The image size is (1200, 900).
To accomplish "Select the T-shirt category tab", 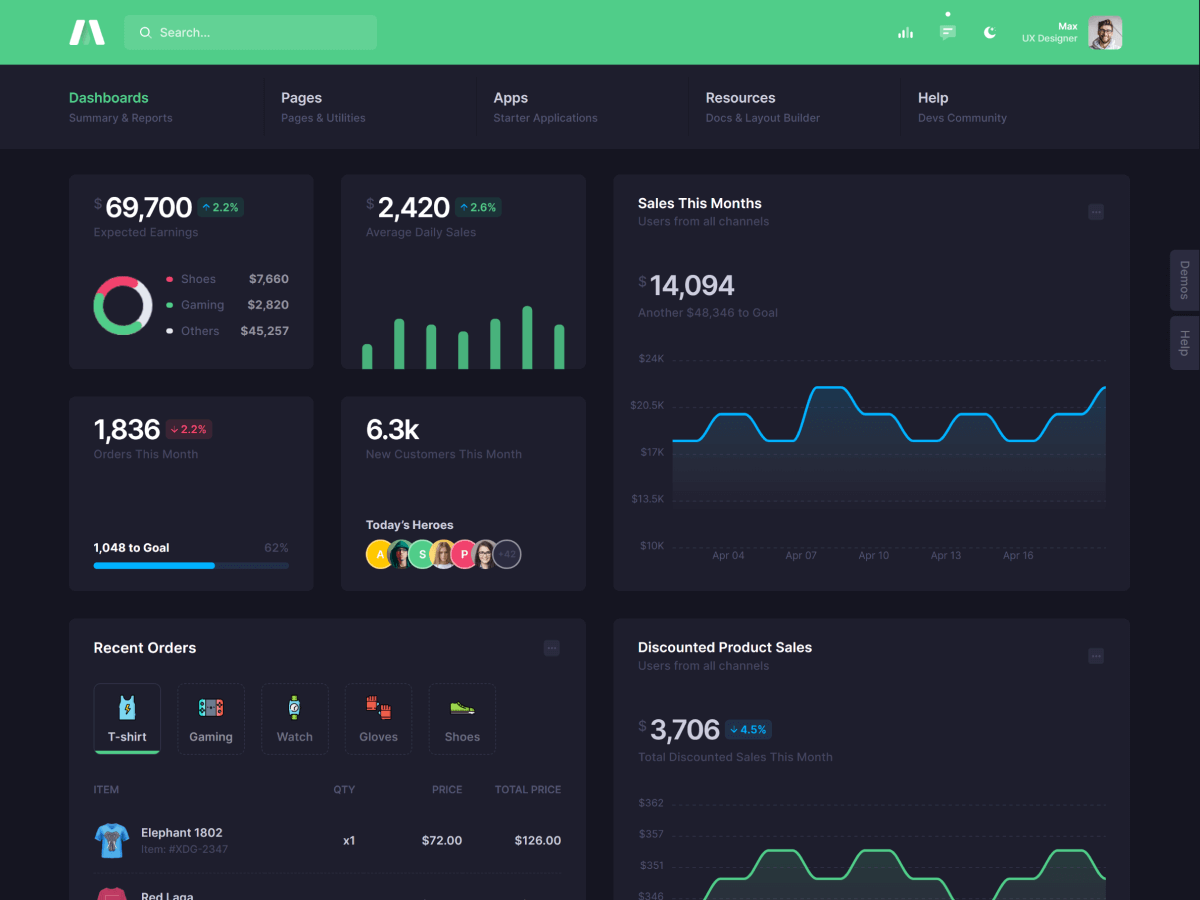I will (127, 718).
